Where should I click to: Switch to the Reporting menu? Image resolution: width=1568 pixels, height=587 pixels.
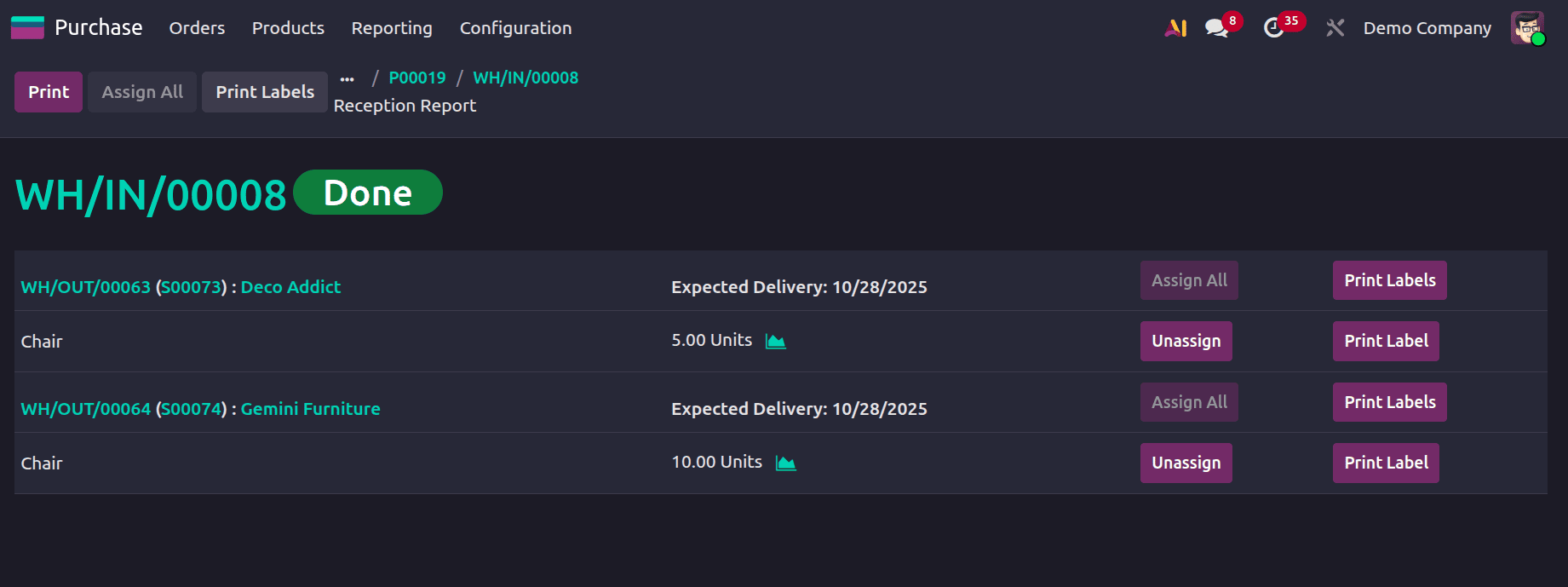[x=391, y=28]
